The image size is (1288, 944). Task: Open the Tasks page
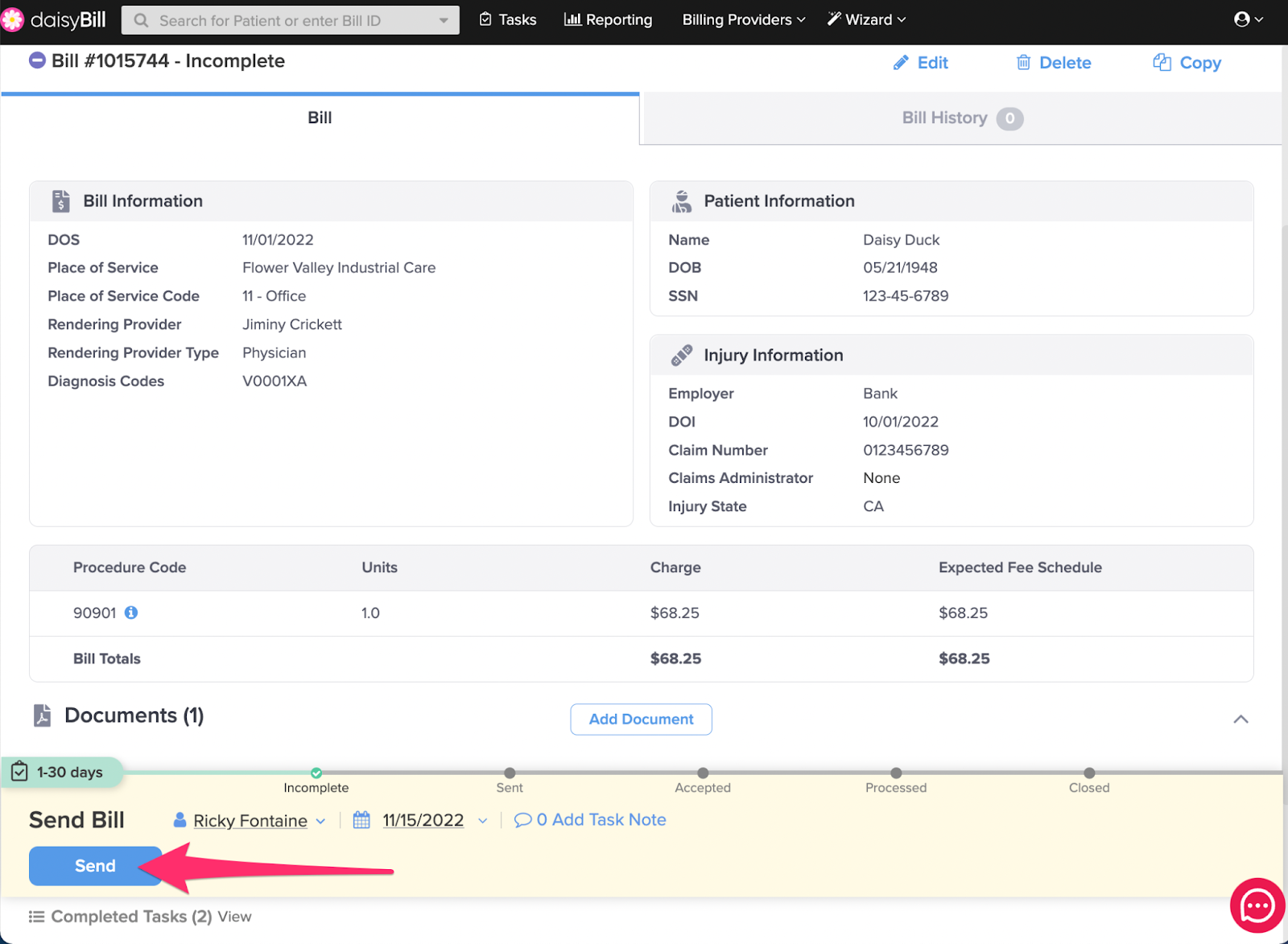[x=508, y=19]
